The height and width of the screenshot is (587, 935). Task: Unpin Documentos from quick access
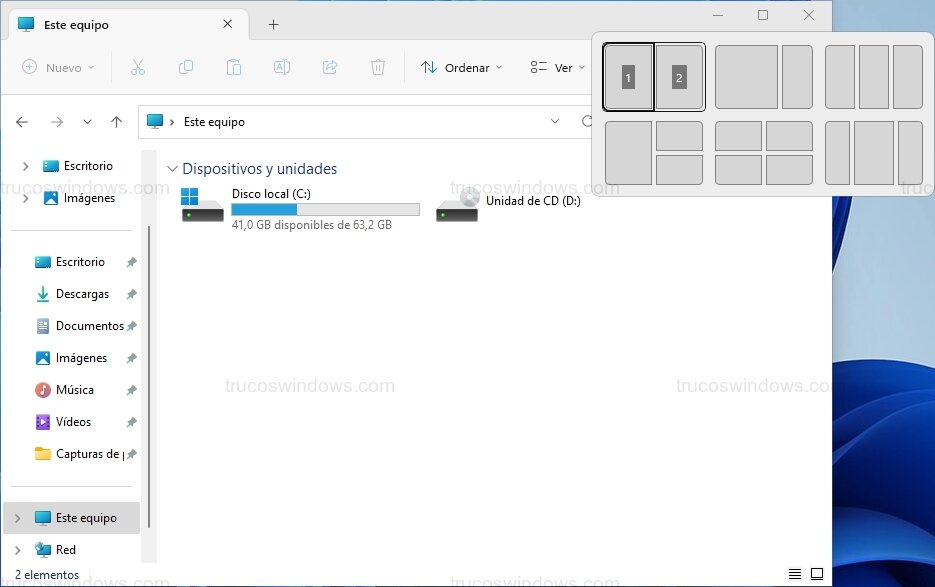131,325
